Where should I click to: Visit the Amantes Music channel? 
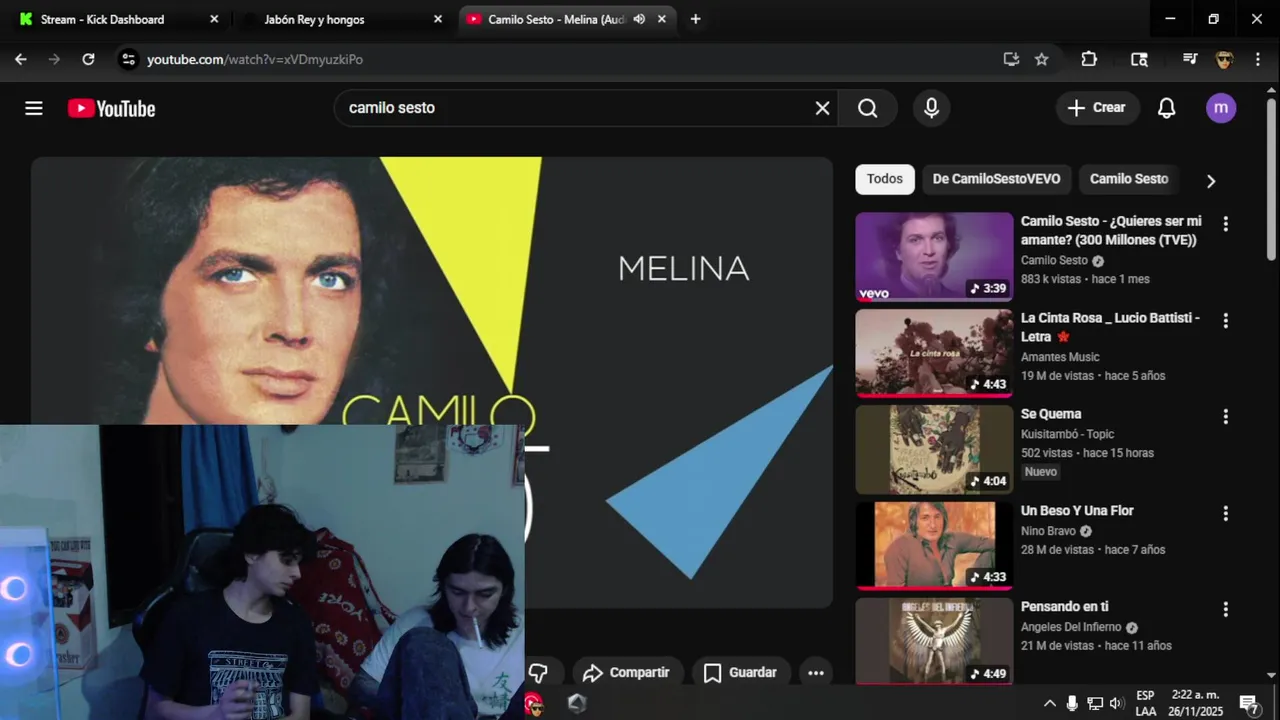coord(1060,357)
